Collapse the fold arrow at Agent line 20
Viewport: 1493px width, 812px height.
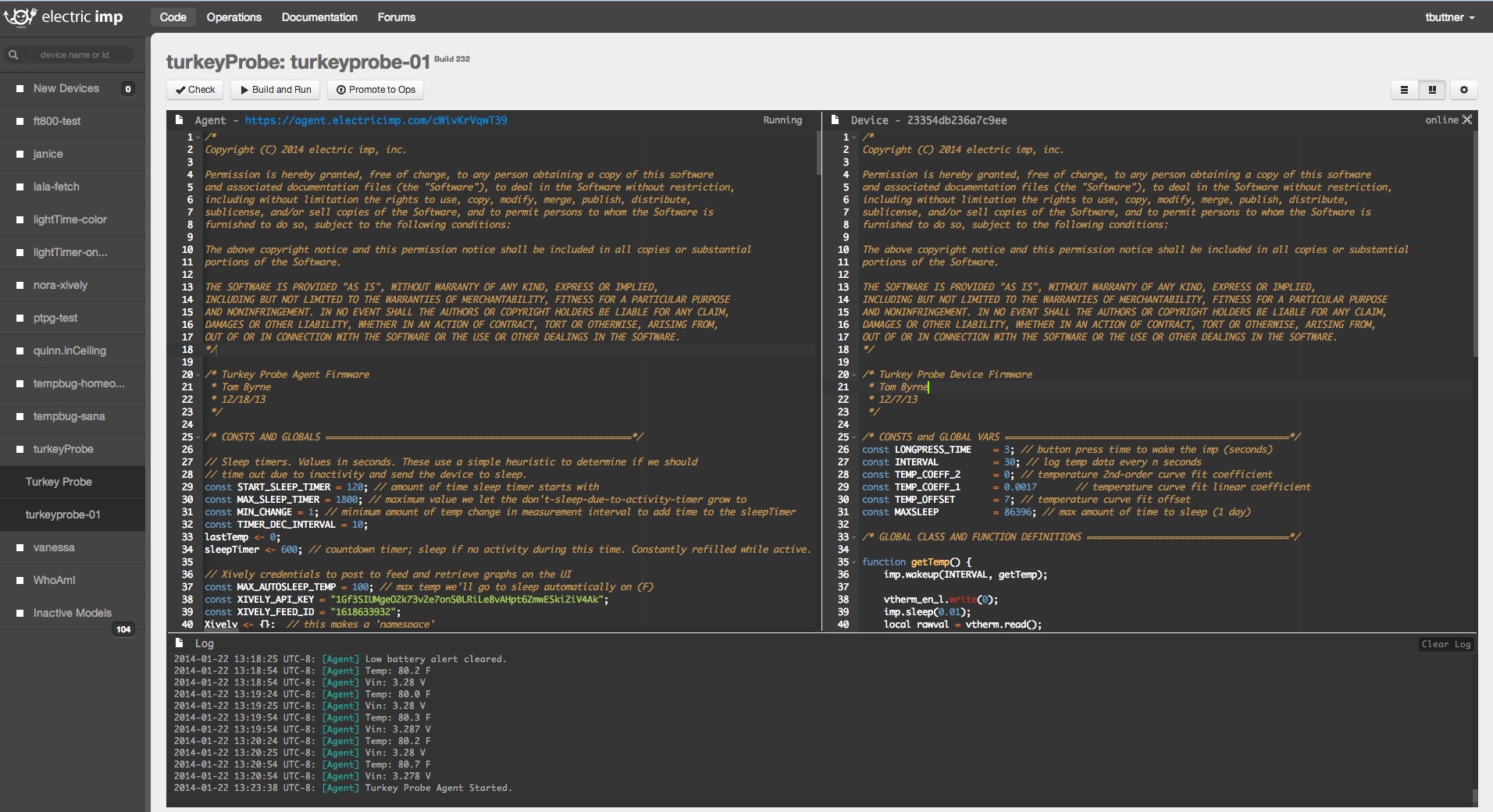(198, 375)
